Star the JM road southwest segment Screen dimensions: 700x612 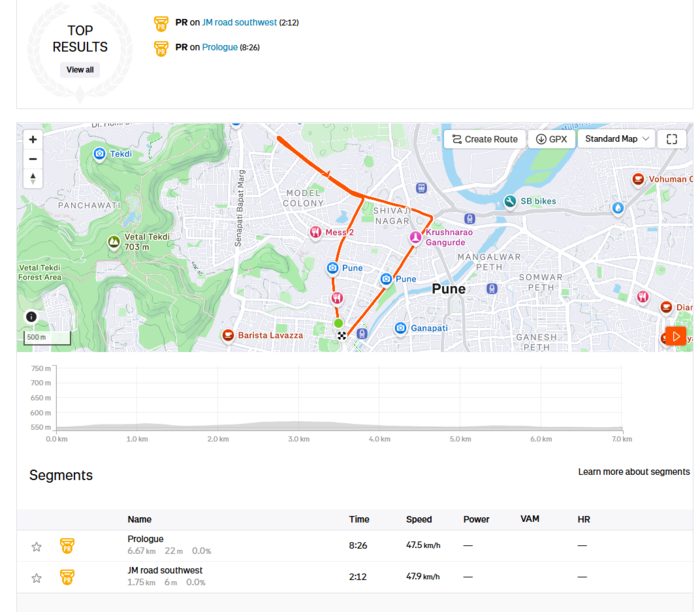(x=37, y=579)
